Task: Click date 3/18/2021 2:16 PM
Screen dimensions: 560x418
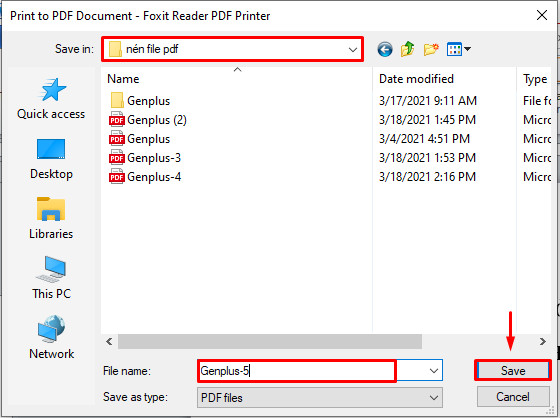Action: coord(427,177)
